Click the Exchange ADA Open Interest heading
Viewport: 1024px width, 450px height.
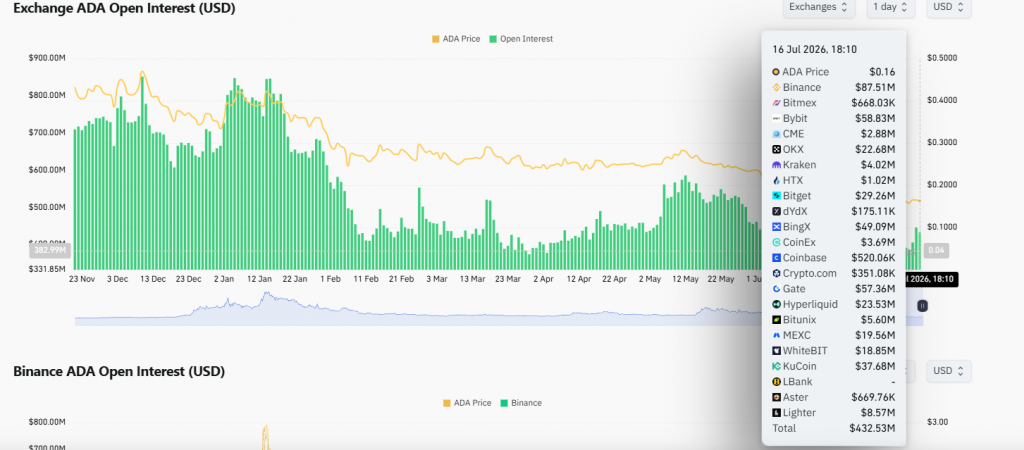click(x=124, y=8)
